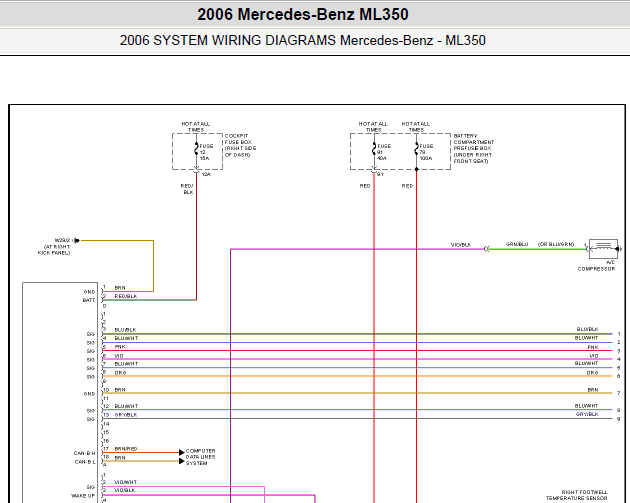Click the right-side 'BLU/BLK' label at terminal 1
Viewport: 630px width, 503px height.
click(587, 329)
